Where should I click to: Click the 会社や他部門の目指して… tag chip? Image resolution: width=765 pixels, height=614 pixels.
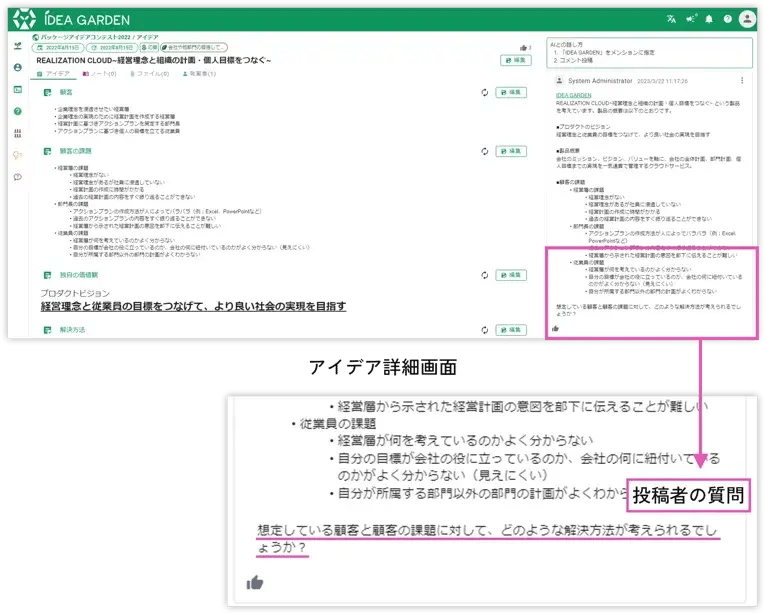coord(194,48)
